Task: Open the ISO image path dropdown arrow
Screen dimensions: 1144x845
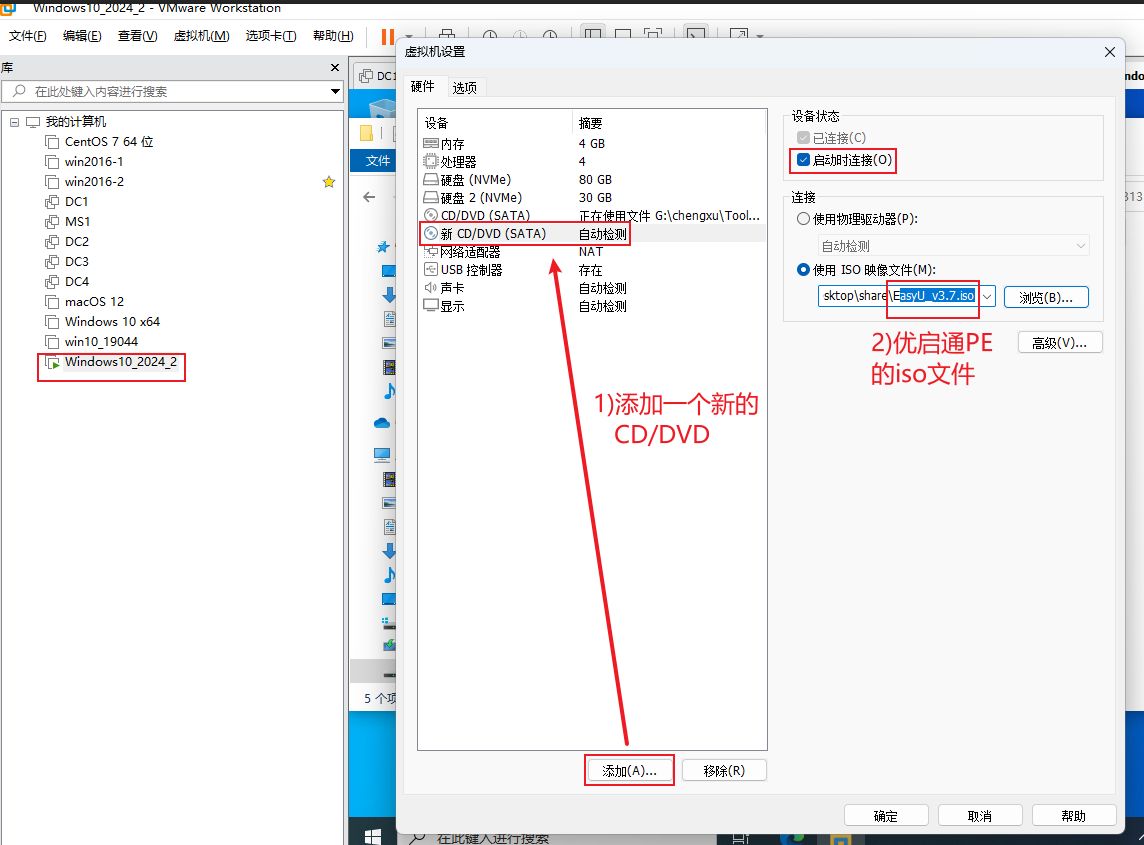Action: pos(987,297)
